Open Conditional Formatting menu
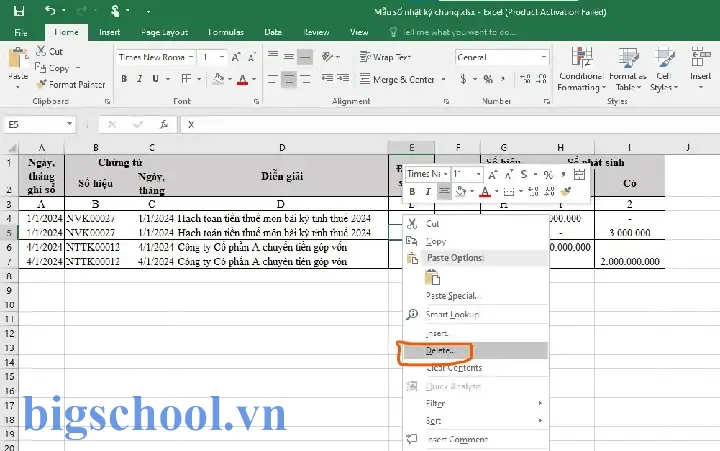 [581, 69]
